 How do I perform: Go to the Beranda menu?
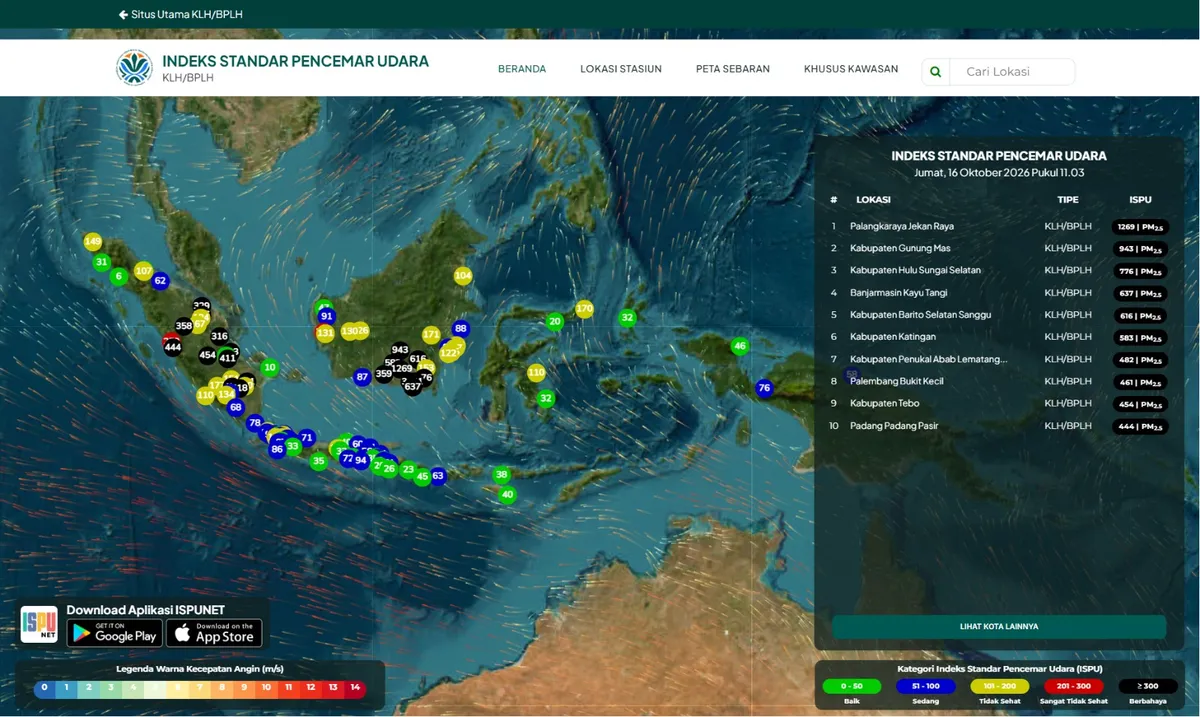(522, 69)
